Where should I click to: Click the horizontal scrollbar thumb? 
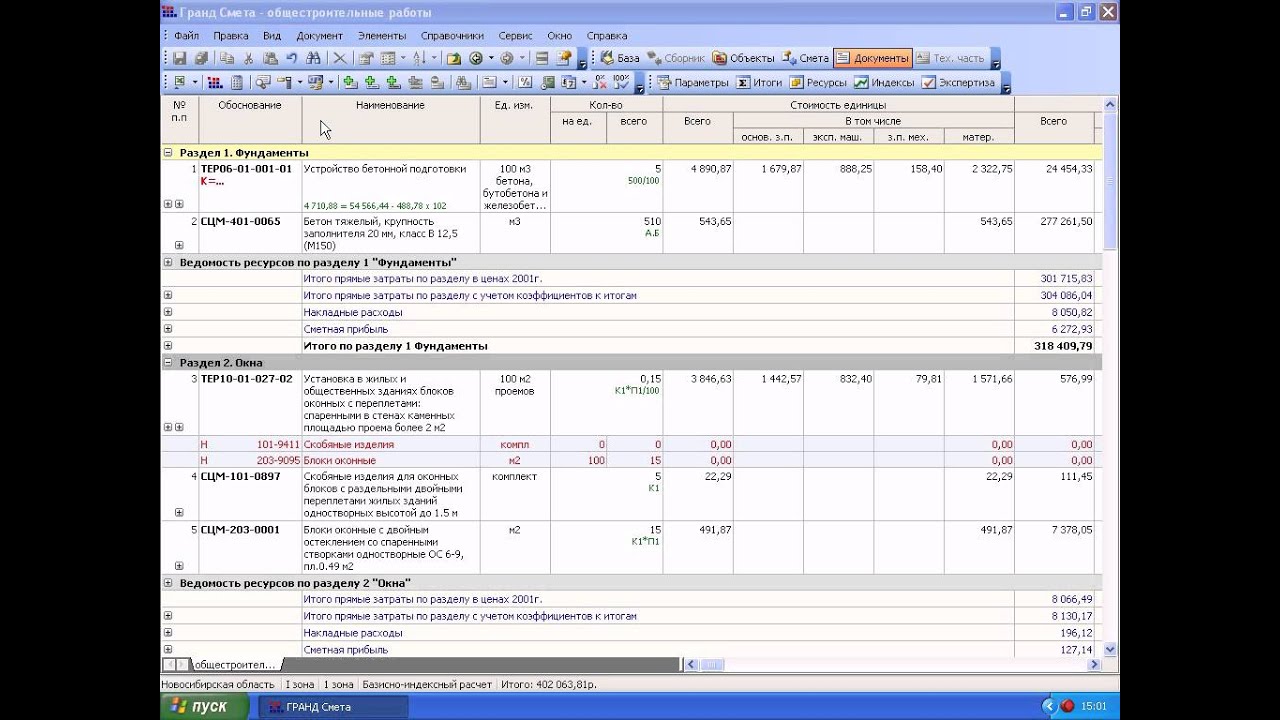712,665
